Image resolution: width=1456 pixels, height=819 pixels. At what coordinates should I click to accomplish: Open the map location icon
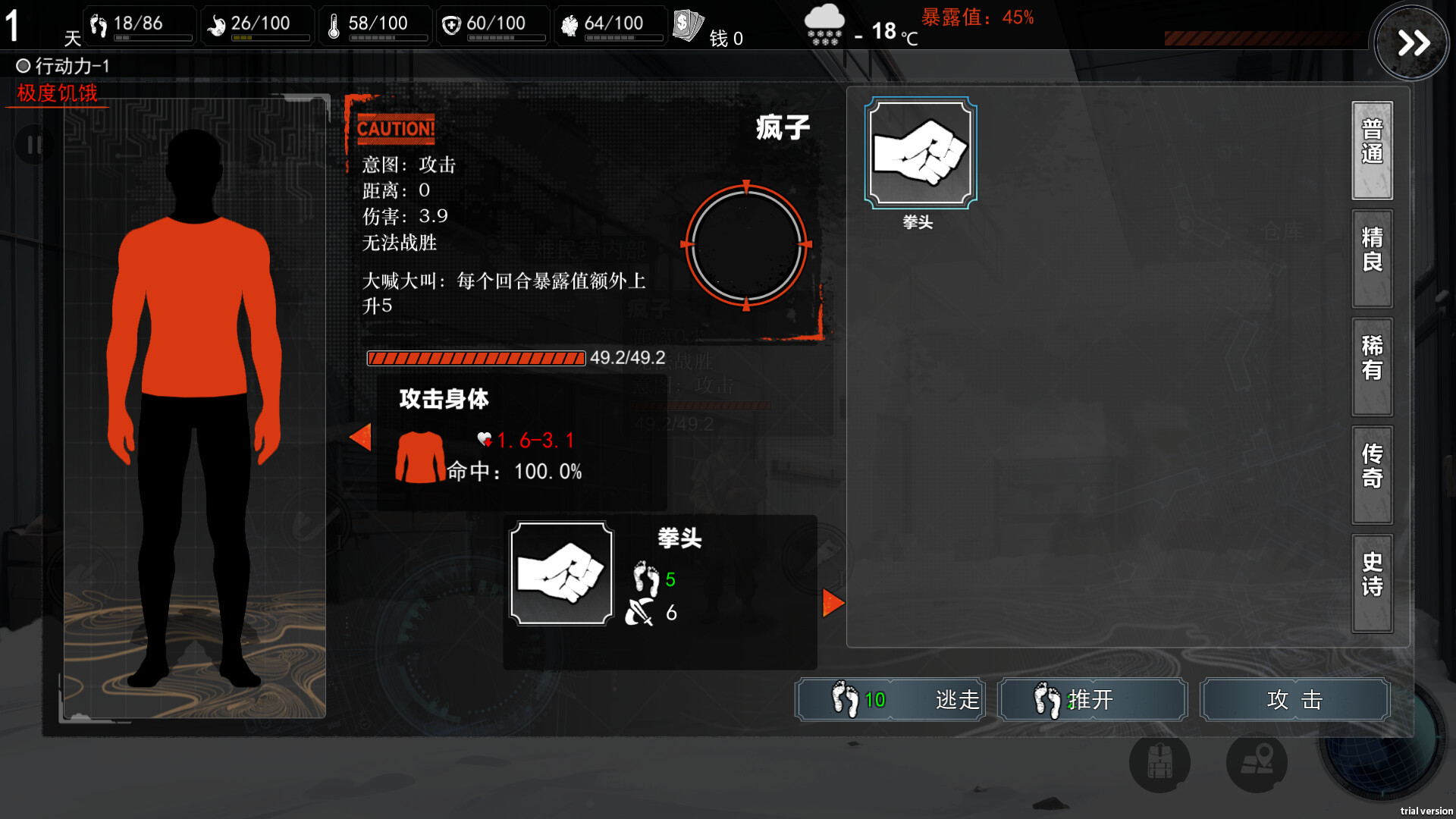point(1257,762)
